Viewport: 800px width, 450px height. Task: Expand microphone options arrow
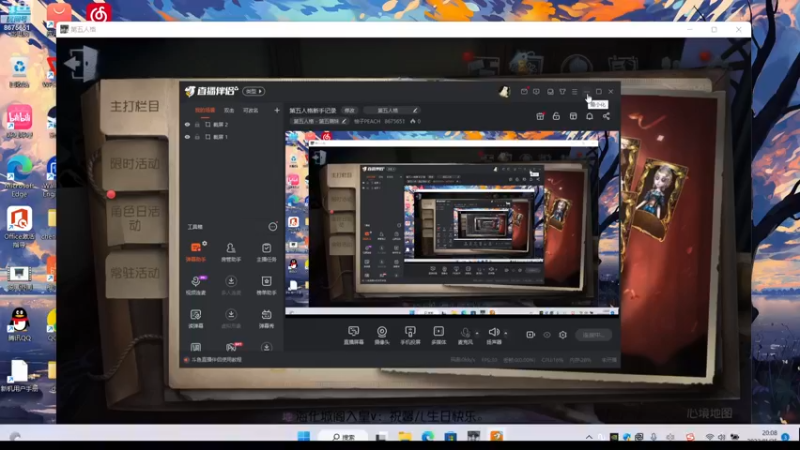(x=477, y=333)
